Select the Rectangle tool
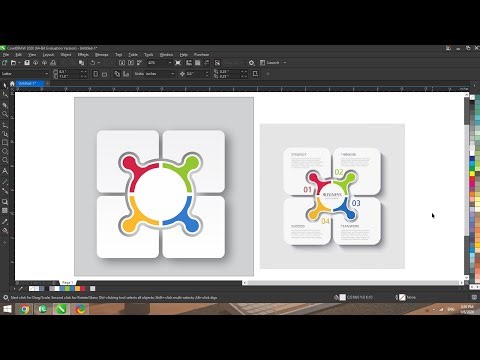The height and width of the screenshot is (360, 480). click(5, 143)
